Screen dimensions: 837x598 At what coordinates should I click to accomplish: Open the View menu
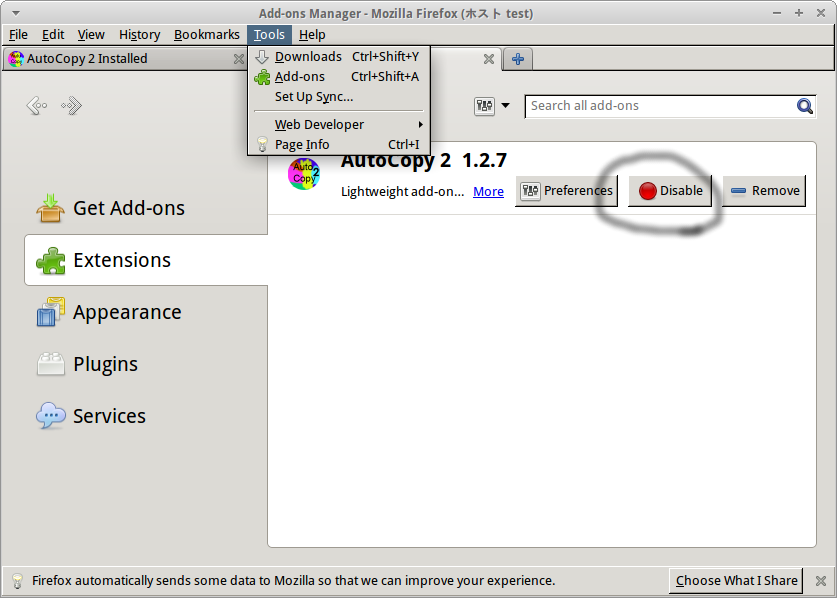(91, 35)
